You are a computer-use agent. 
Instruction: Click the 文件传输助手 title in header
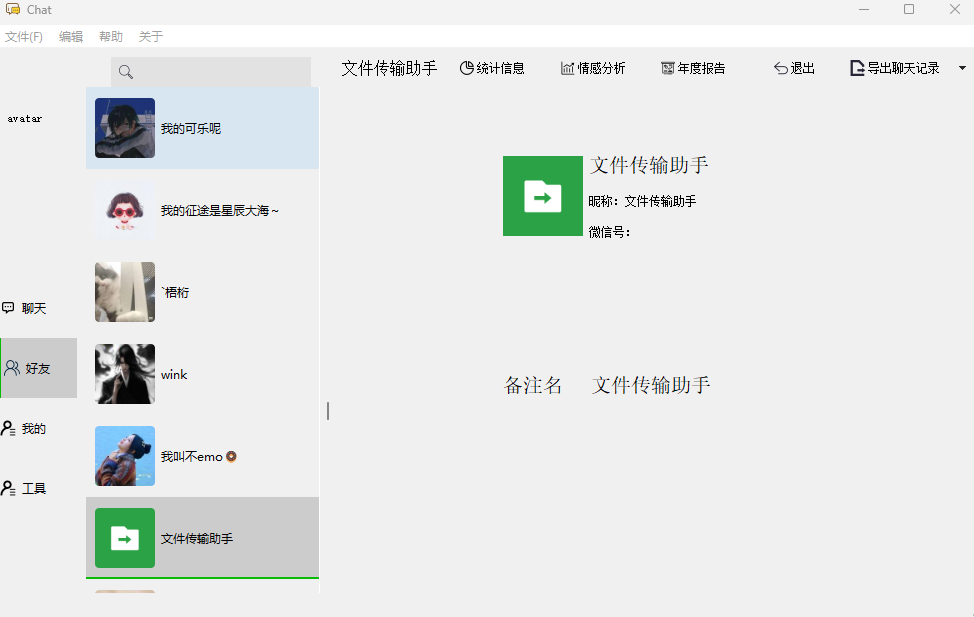[x=389, y=68]
